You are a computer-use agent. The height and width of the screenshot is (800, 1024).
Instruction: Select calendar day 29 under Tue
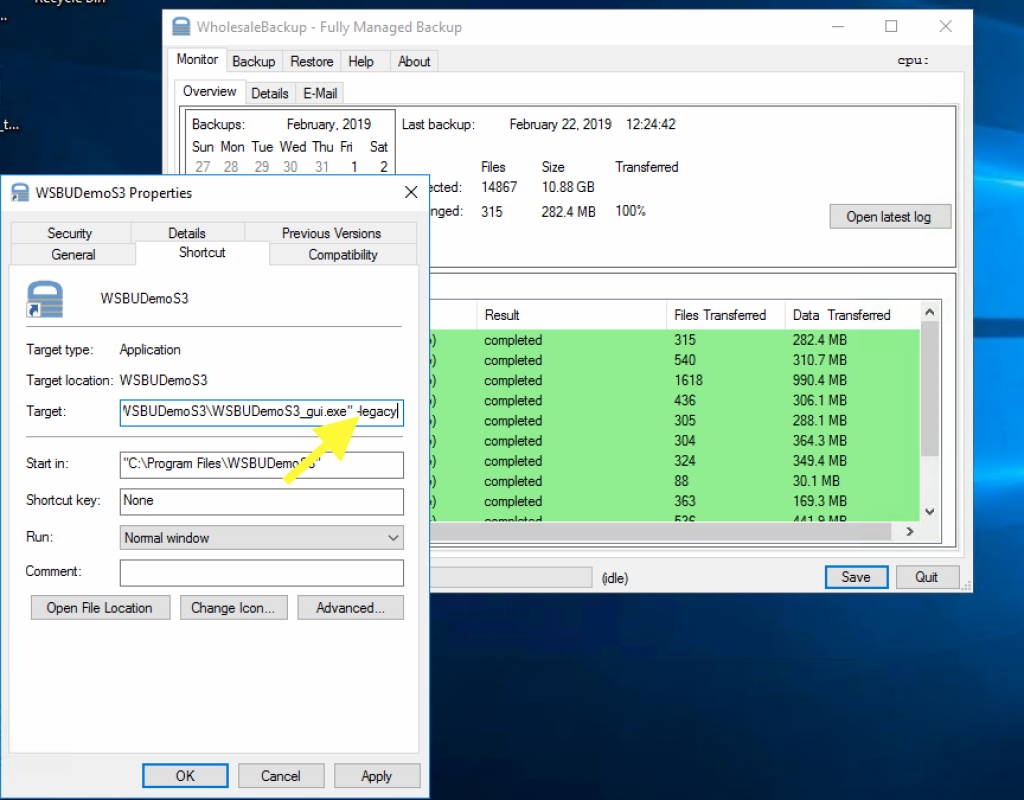(262, 167)
